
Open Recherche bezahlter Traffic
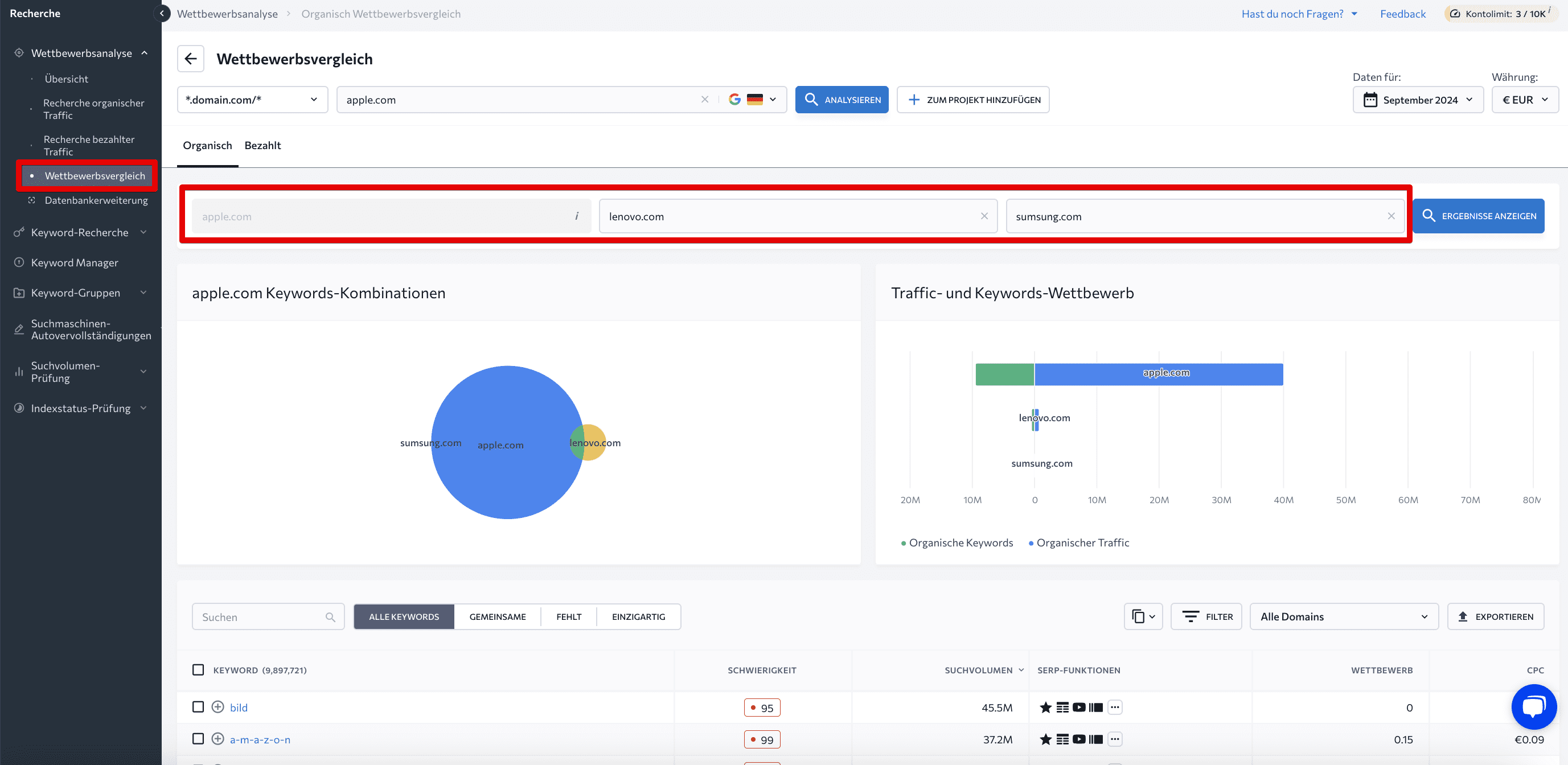click(x=89, y=146)
